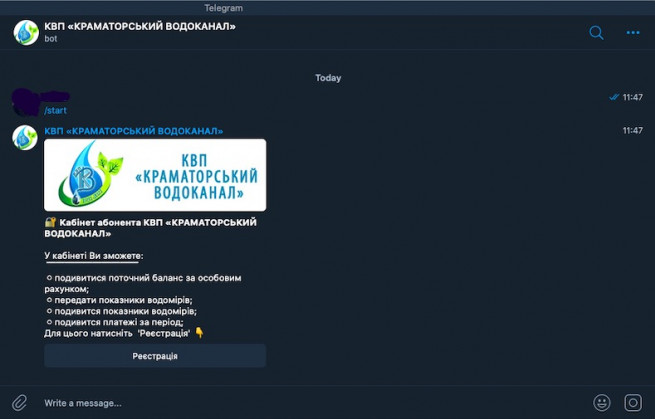Screen dimensions: 655x419
Task: Click the 11:47 timestamp of bot reply
Action: [632, 131]
